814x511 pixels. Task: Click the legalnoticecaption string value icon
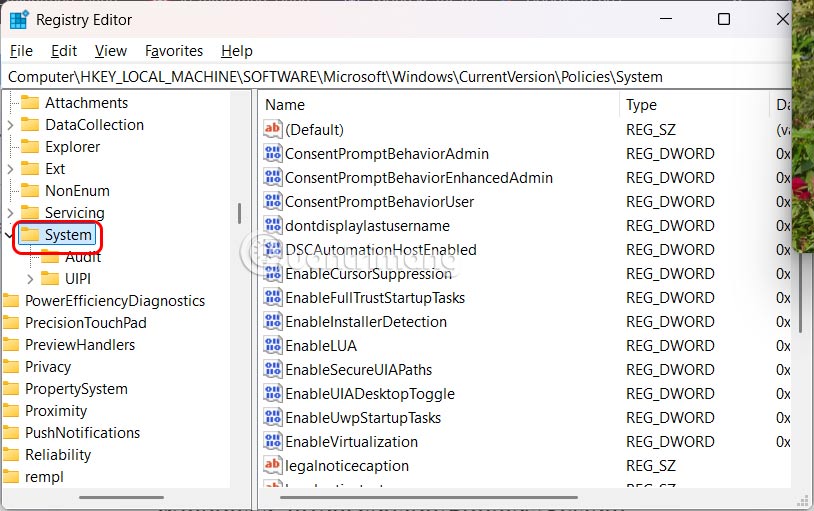point(273,466)
